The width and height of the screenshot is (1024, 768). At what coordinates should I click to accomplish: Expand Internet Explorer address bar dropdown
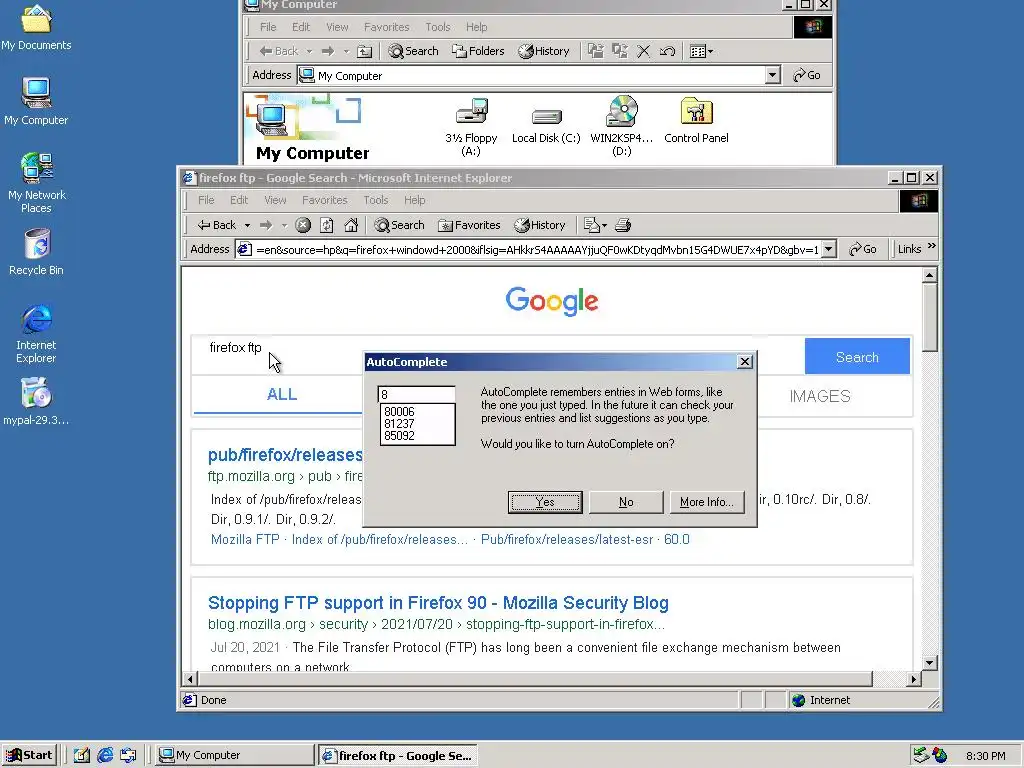pyautogui.click(x=829, y=249)
